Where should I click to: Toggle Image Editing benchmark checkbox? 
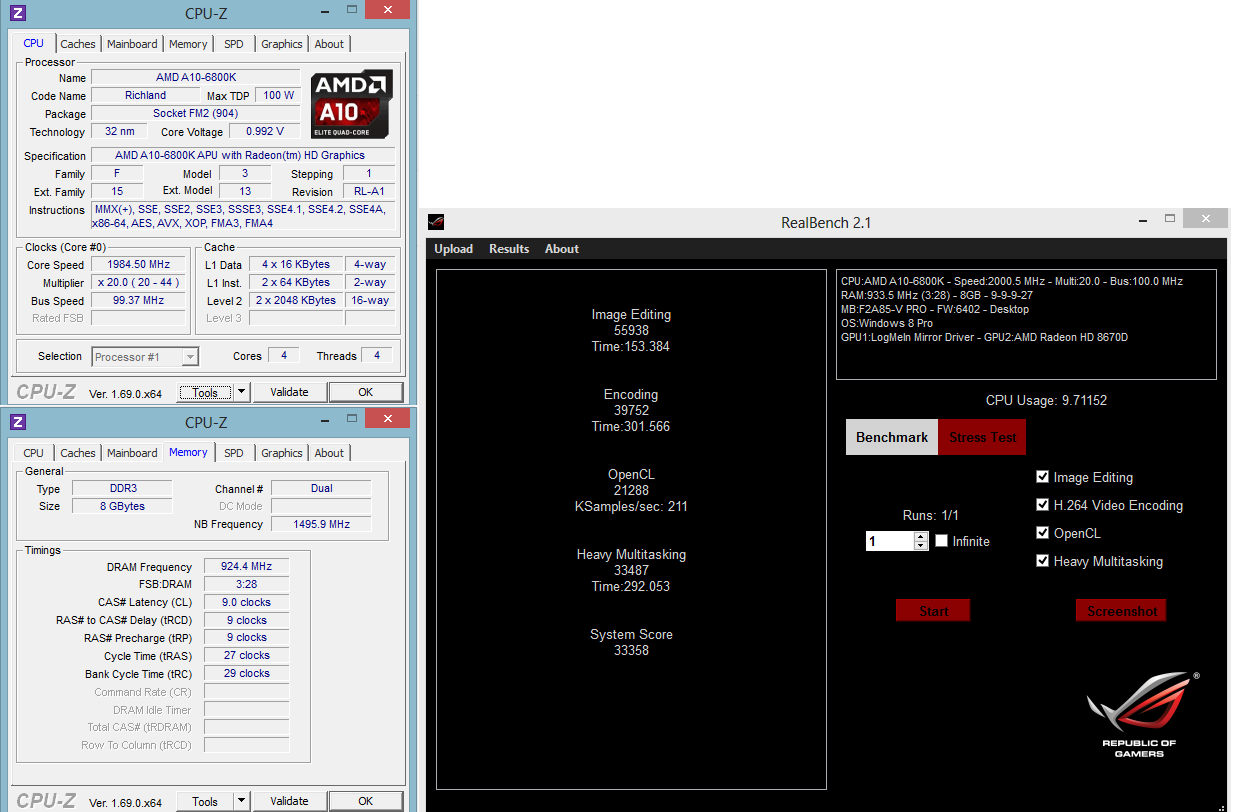(1043, 477)
